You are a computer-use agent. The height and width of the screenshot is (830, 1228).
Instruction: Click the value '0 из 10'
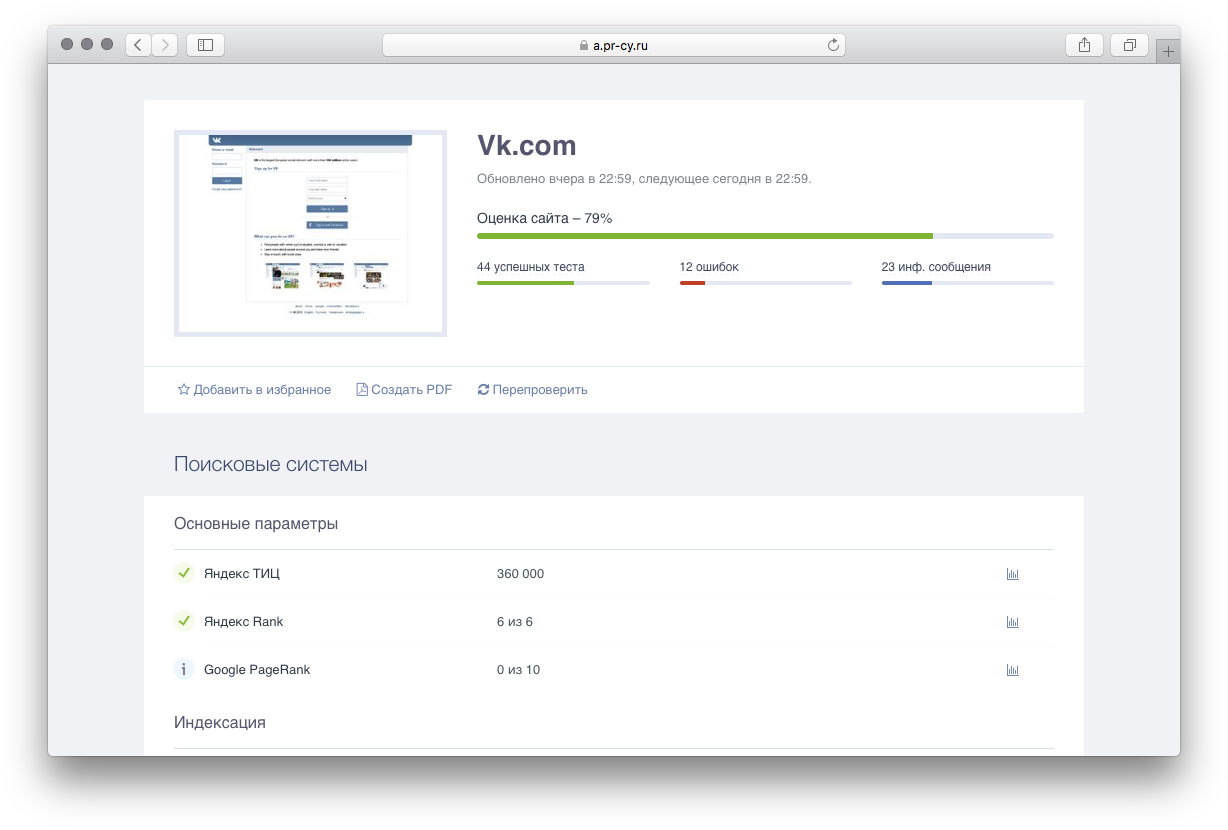[518, 670]
